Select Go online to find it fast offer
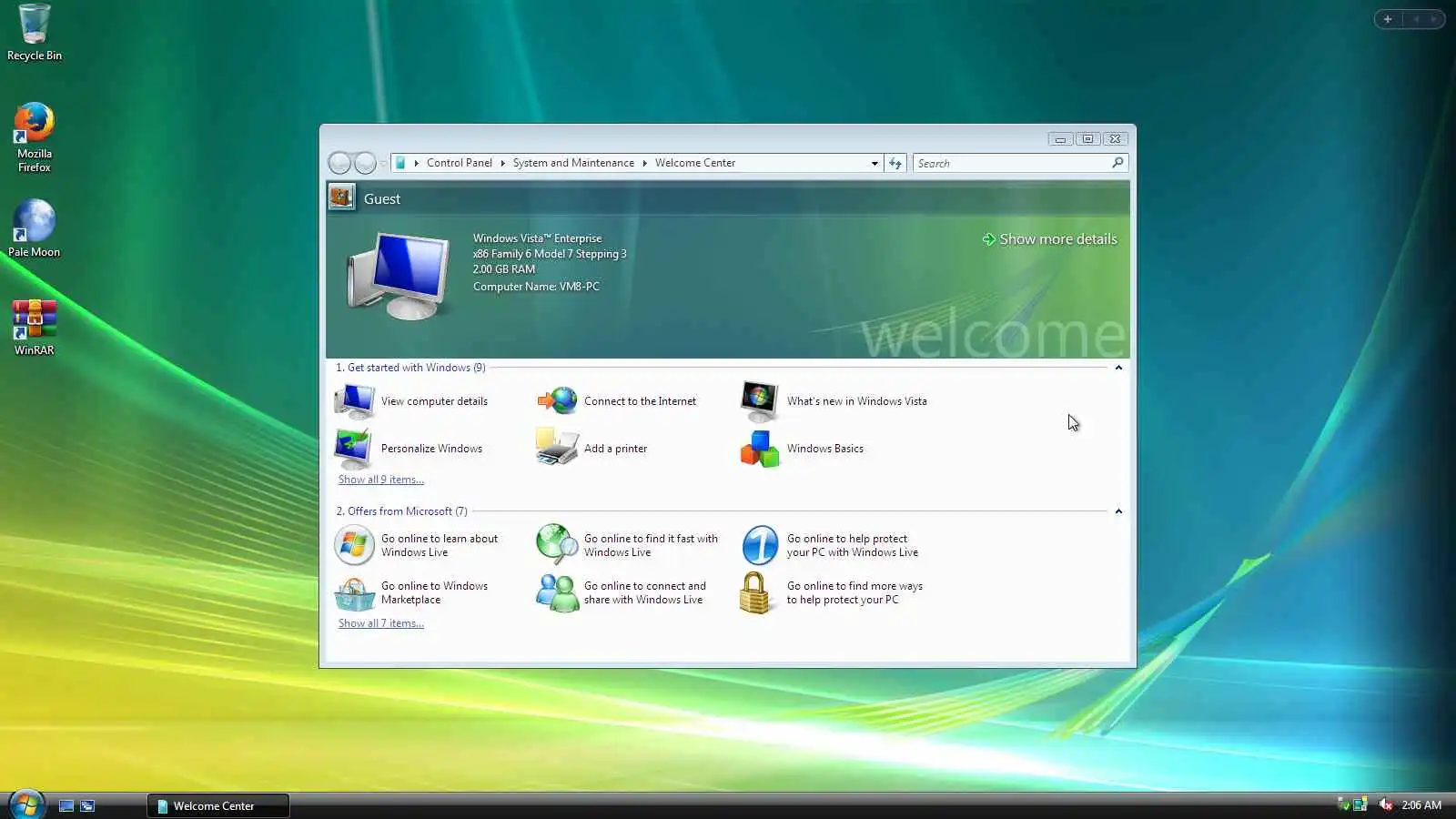The height and width of the screenshot is (819, 1456). click(628, 545)
